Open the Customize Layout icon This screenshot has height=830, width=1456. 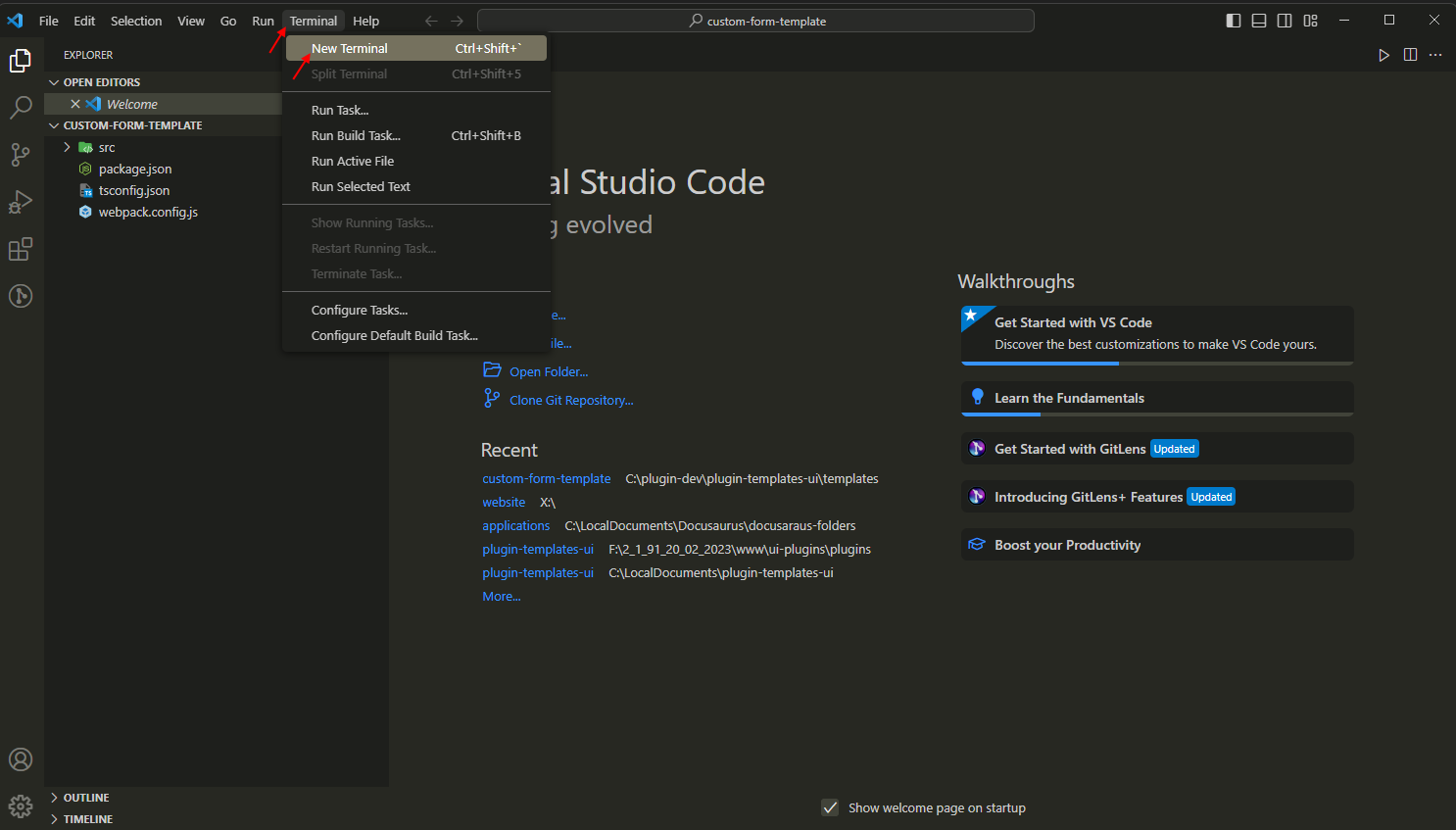coord(1311,21)
